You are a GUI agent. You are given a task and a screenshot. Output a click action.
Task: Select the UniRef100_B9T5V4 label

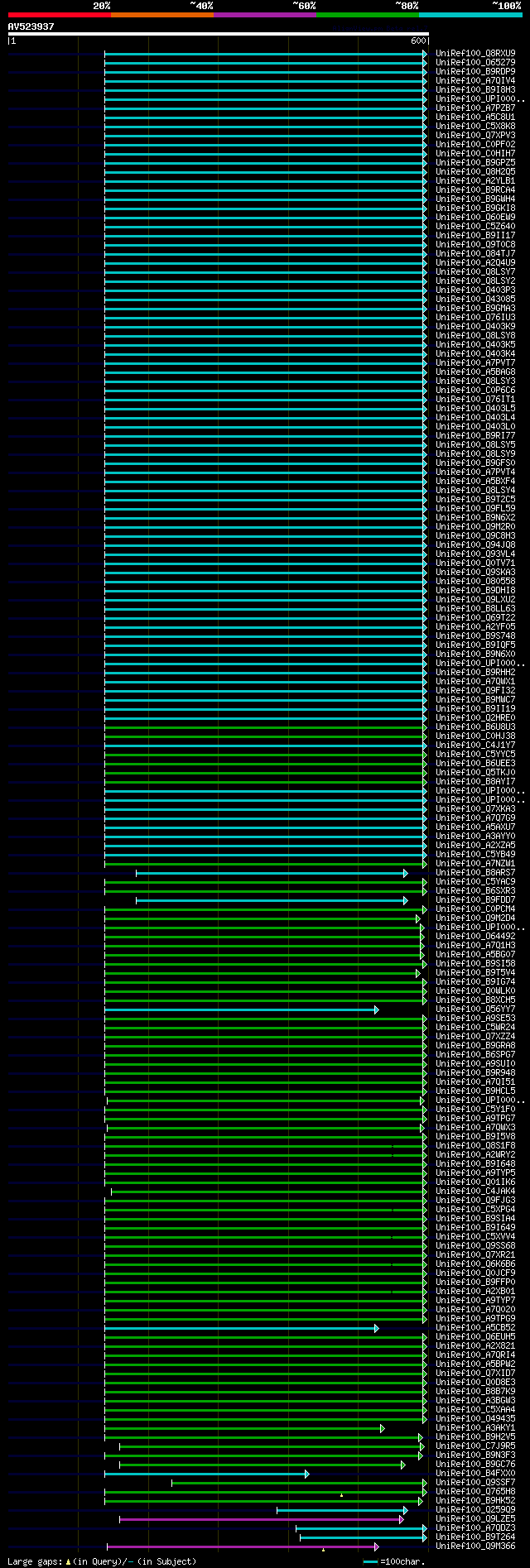(x=475, y=972)
